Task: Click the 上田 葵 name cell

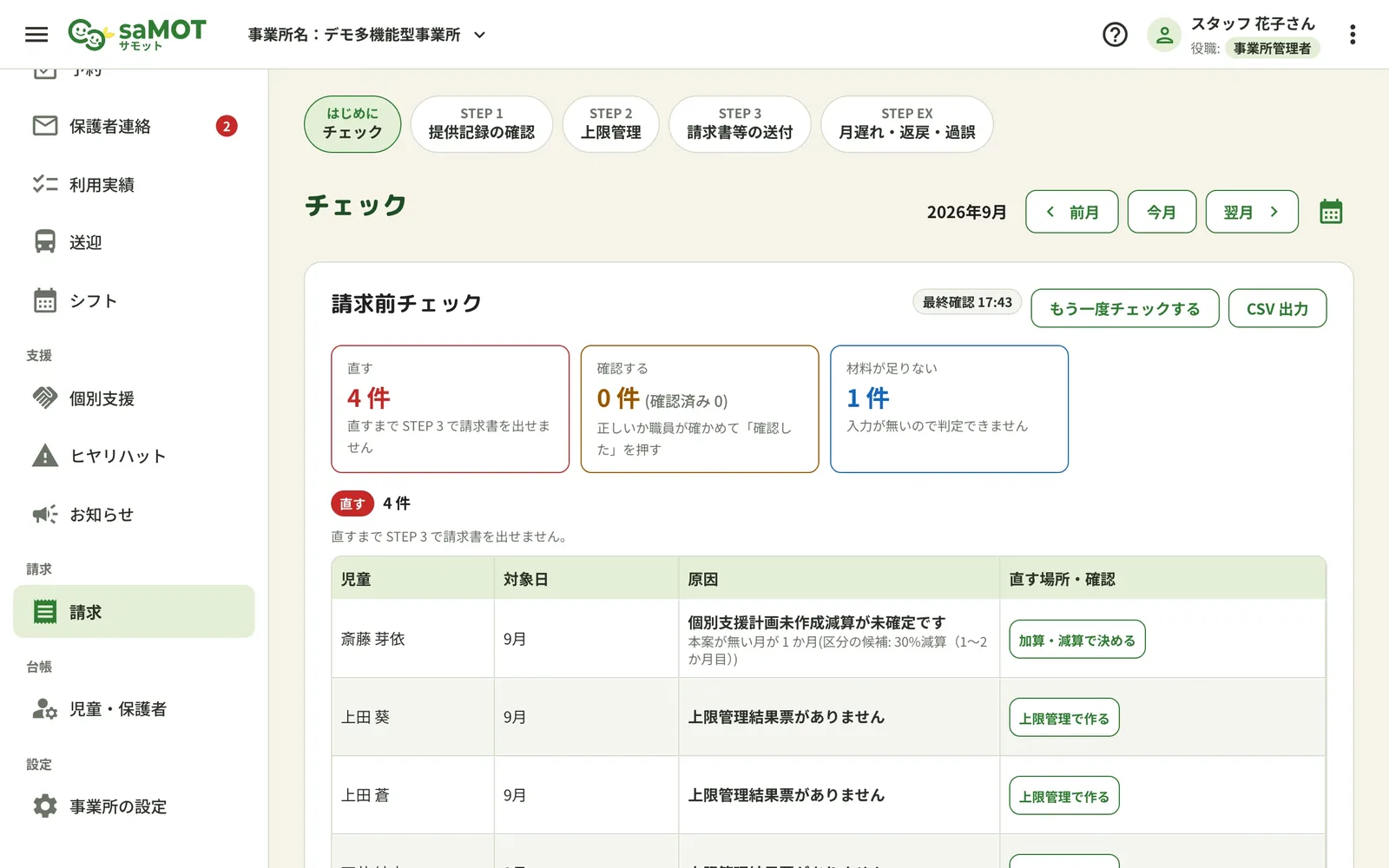Action: click(x=412, y=717)
